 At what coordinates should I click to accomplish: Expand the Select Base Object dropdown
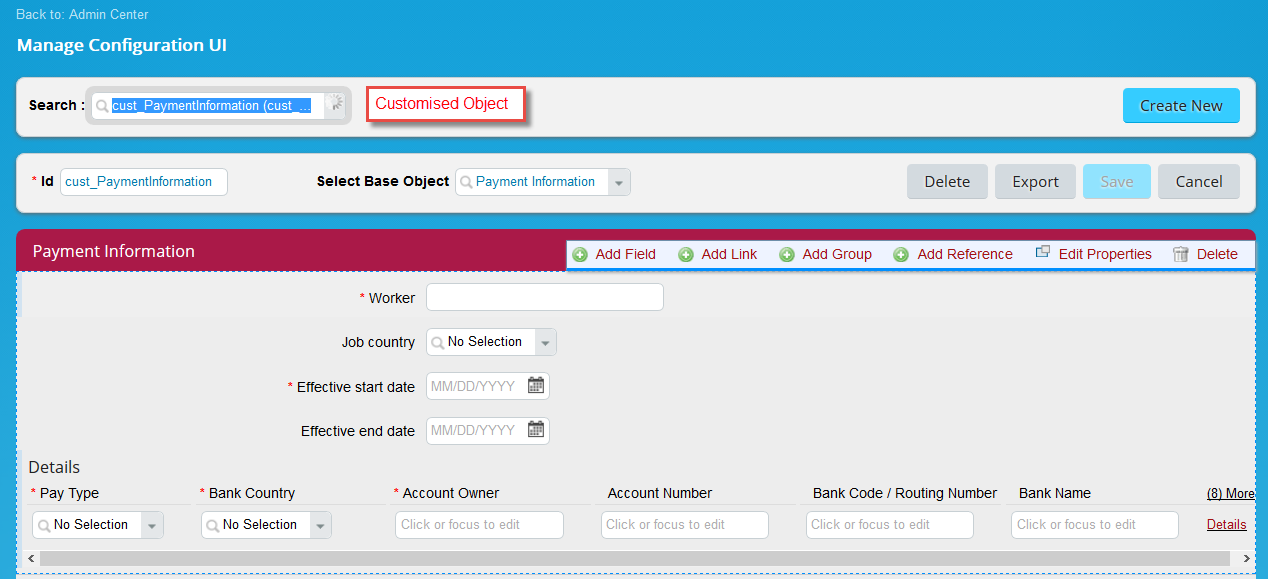click(619, 182)
